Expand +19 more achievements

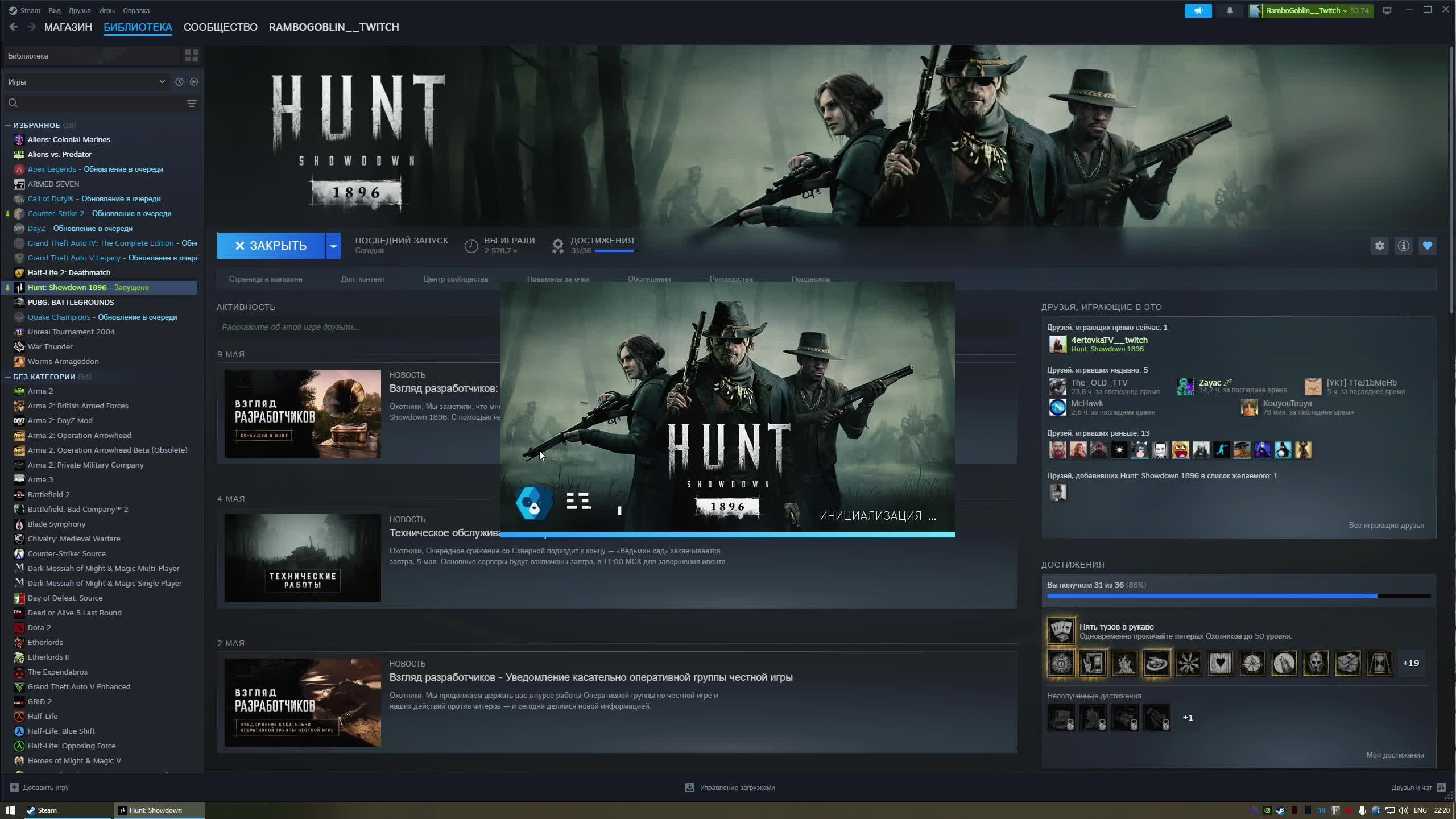1410,663
